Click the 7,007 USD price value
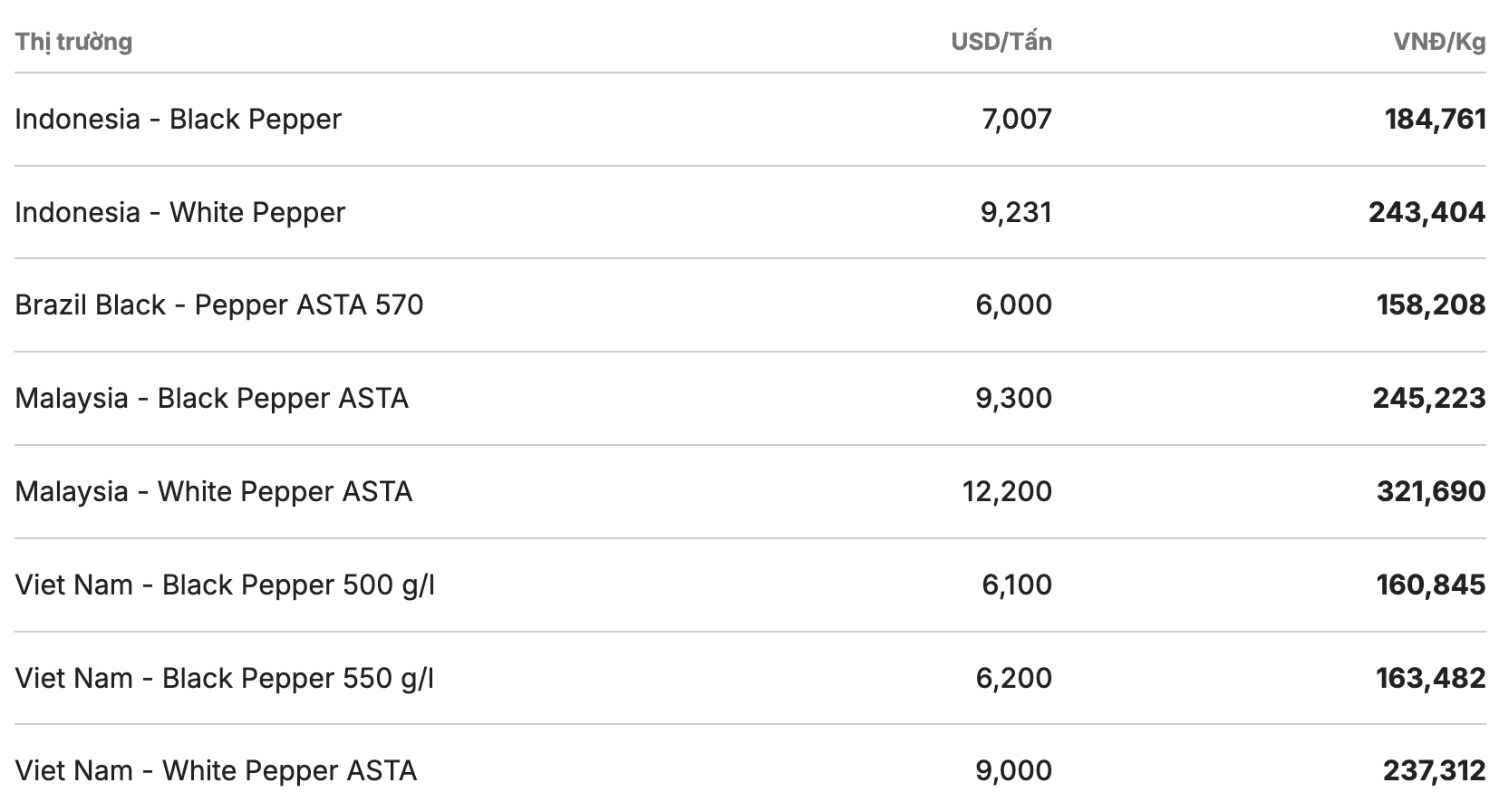 1016,120
